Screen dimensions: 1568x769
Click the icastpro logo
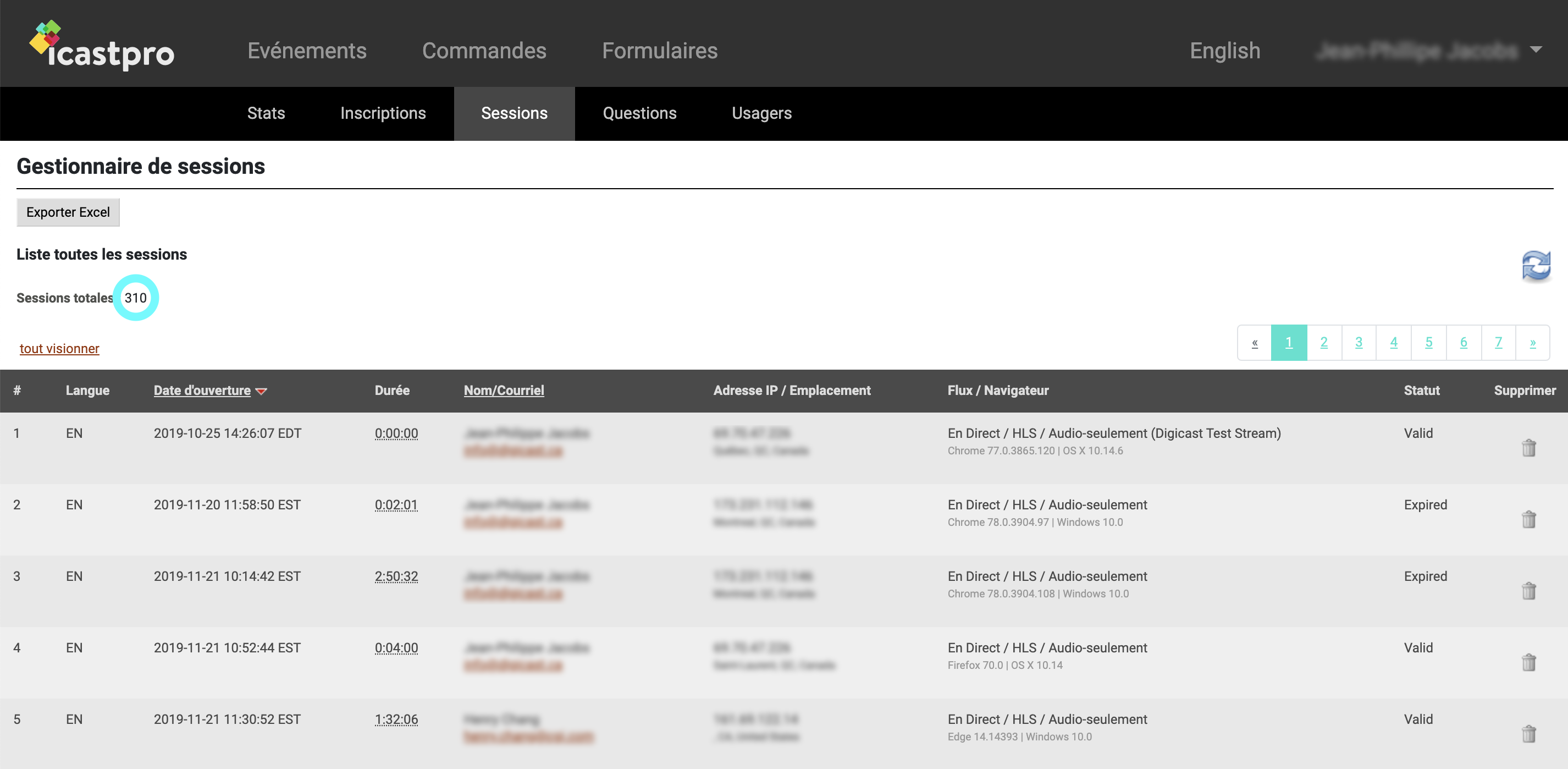pos(102,46)
